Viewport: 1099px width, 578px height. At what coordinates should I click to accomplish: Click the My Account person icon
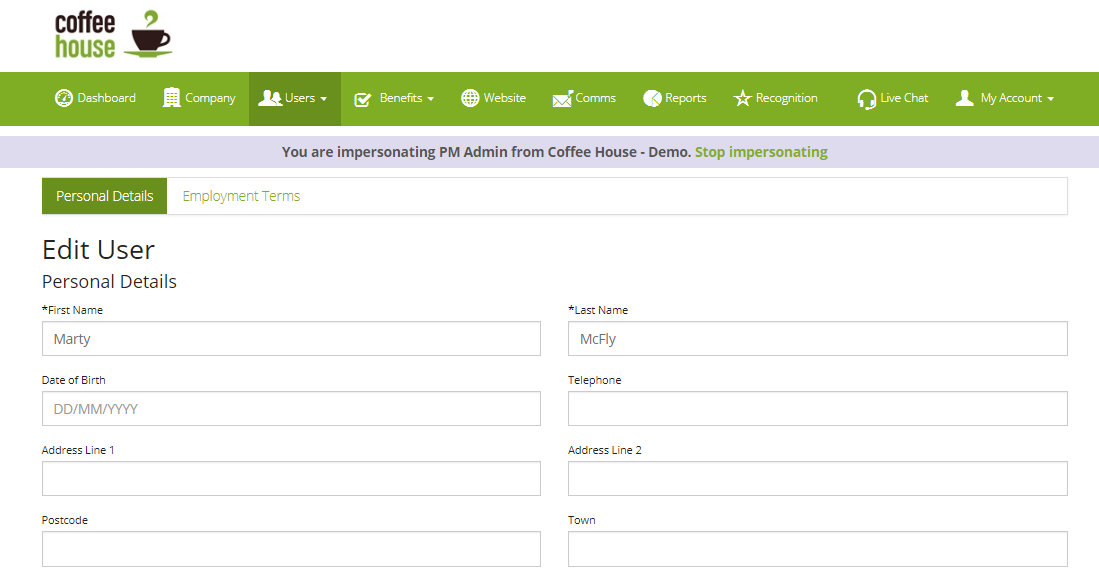click(964, 98)
